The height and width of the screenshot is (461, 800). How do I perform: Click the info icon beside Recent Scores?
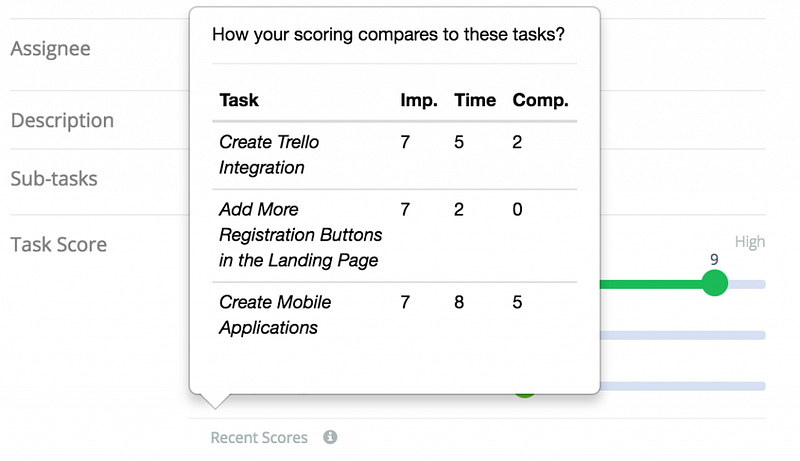pos(330,437)
